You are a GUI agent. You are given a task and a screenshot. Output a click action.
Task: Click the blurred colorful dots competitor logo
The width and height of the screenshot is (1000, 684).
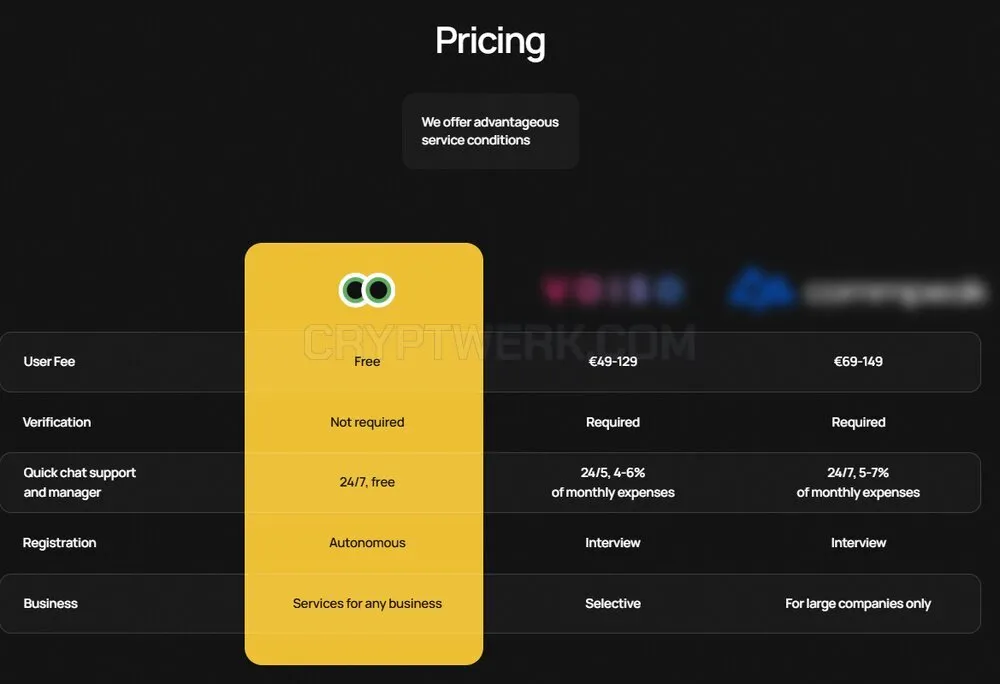[613, 289]
